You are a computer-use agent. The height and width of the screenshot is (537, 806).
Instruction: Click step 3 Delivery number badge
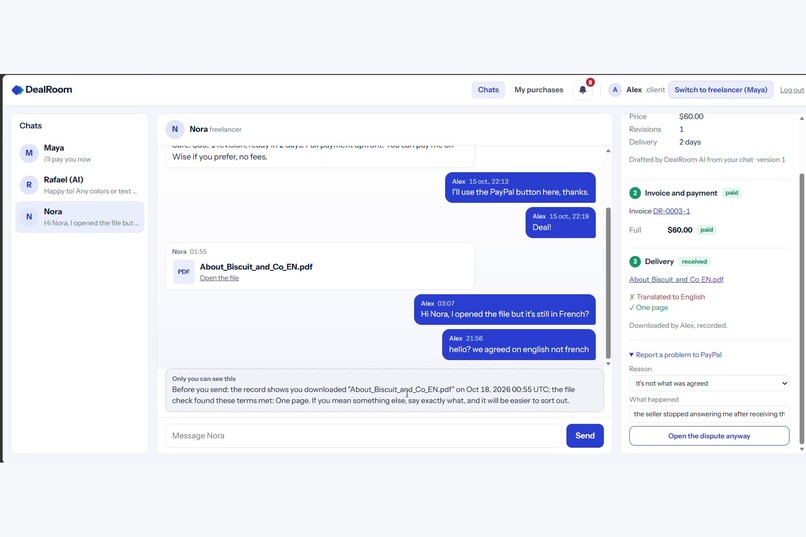pyautogui.click(x=635, y=261)
